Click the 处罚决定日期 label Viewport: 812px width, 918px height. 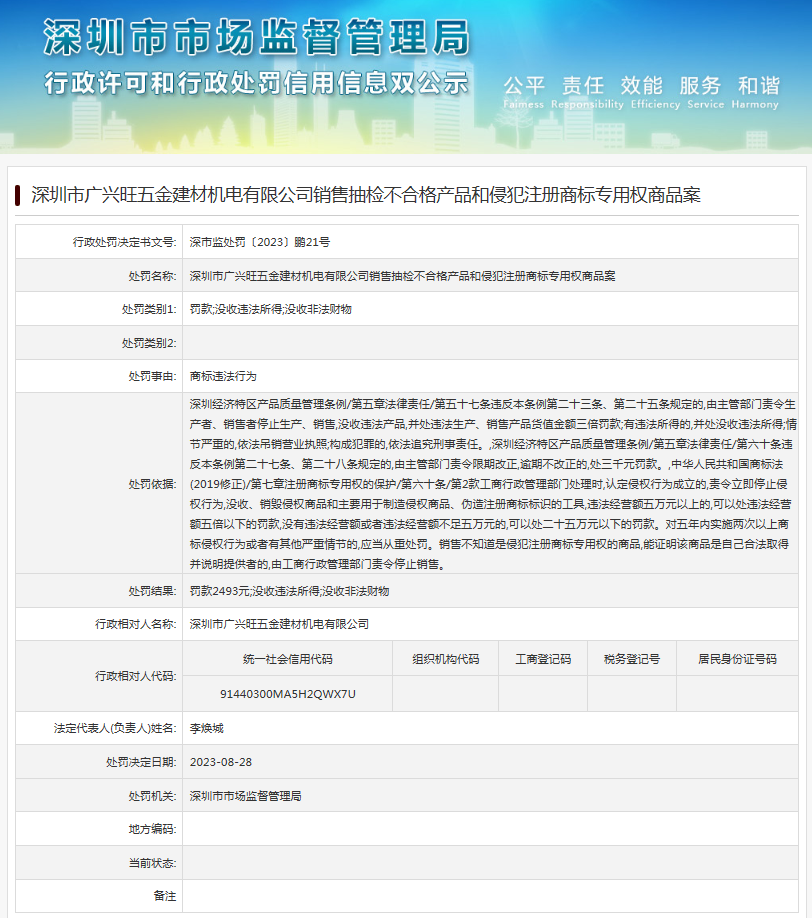coord(141,762)
